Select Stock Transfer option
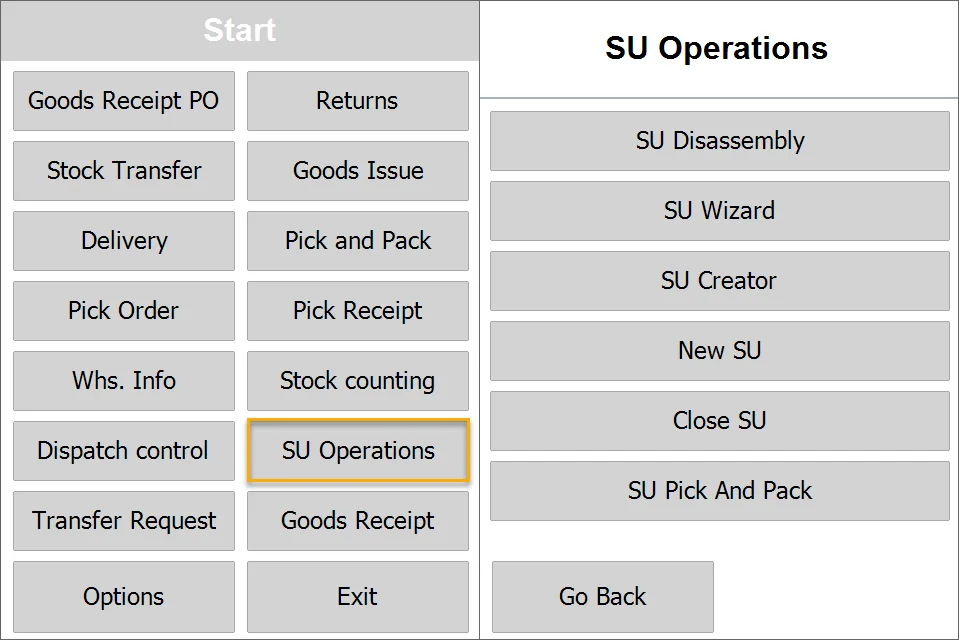The height and width of the screenshot is (640, 959). [124, 171]
